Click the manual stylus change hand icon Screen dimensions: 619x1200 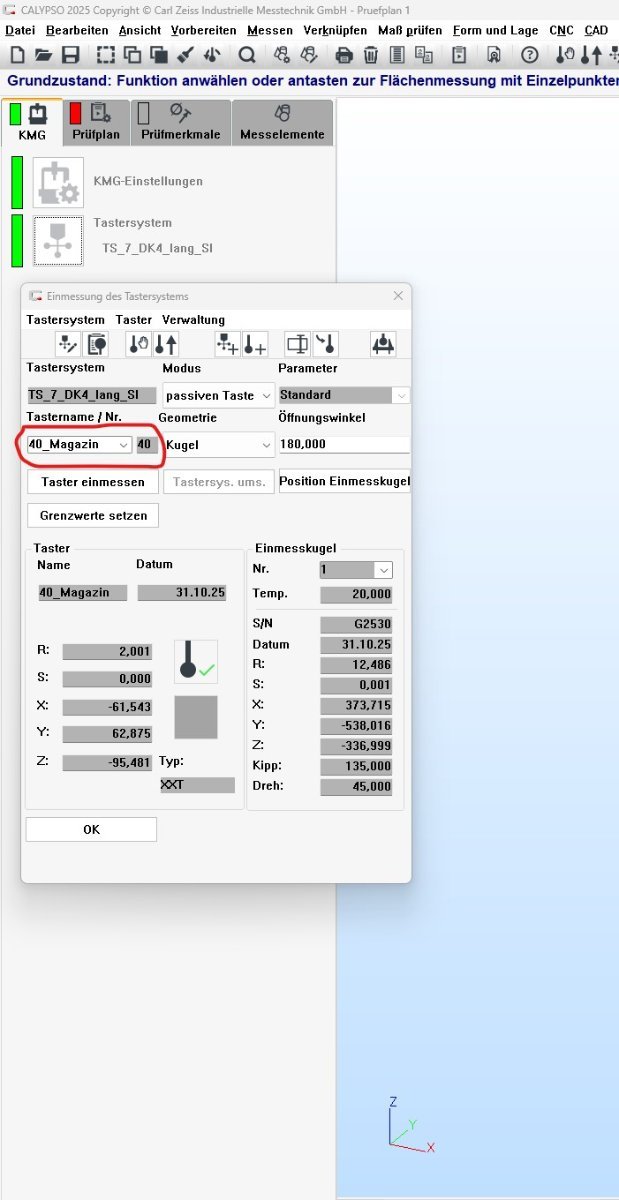click(x=139, y=345)
